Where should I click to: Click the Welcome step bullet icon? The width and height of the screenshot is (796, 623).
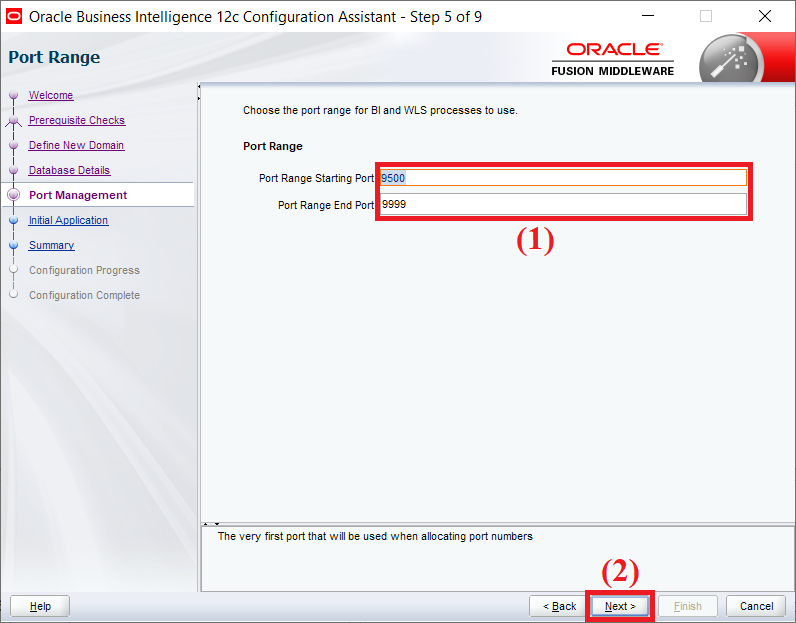tap(14, 95)
